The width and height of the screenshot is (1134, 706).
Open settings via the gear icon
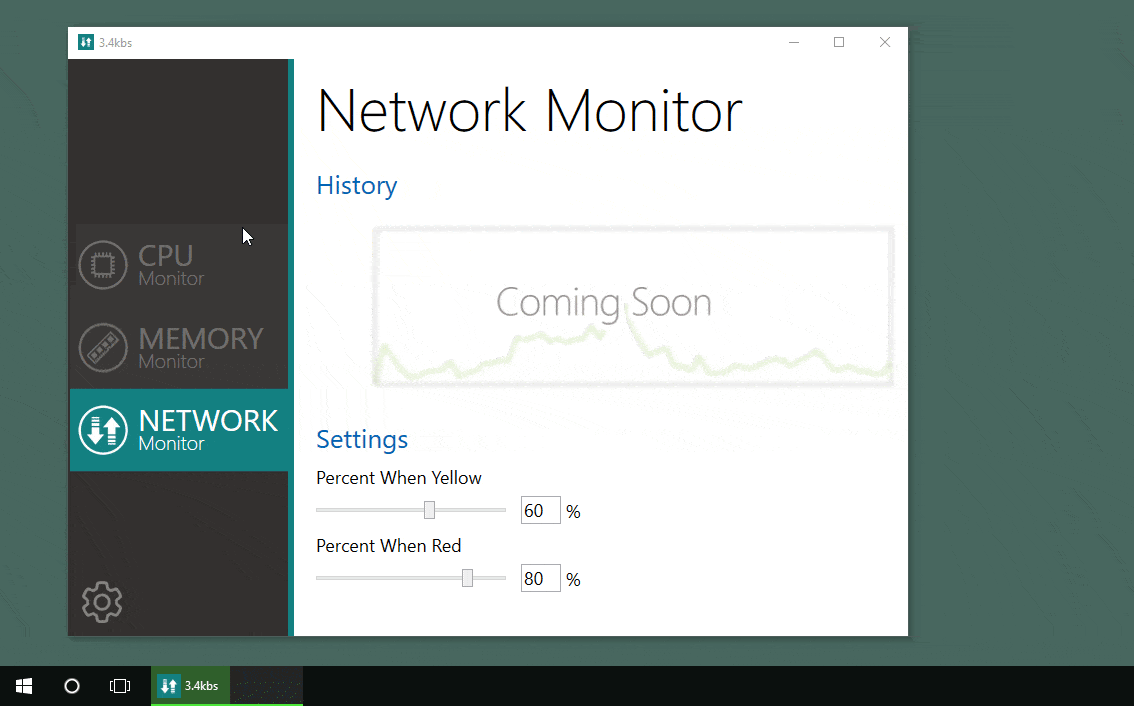pos(101,602)
